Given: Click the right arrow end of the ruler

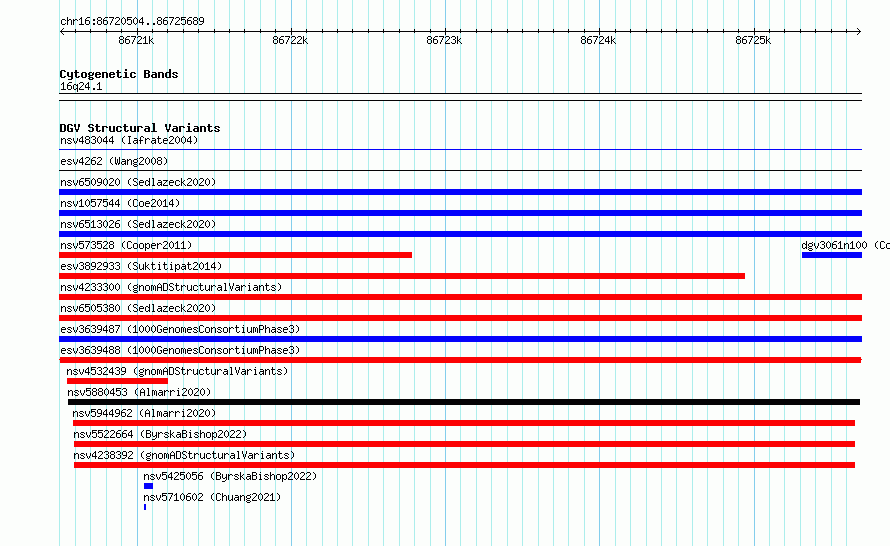Looking at the screenshot, I should click(x=858, y=31).
